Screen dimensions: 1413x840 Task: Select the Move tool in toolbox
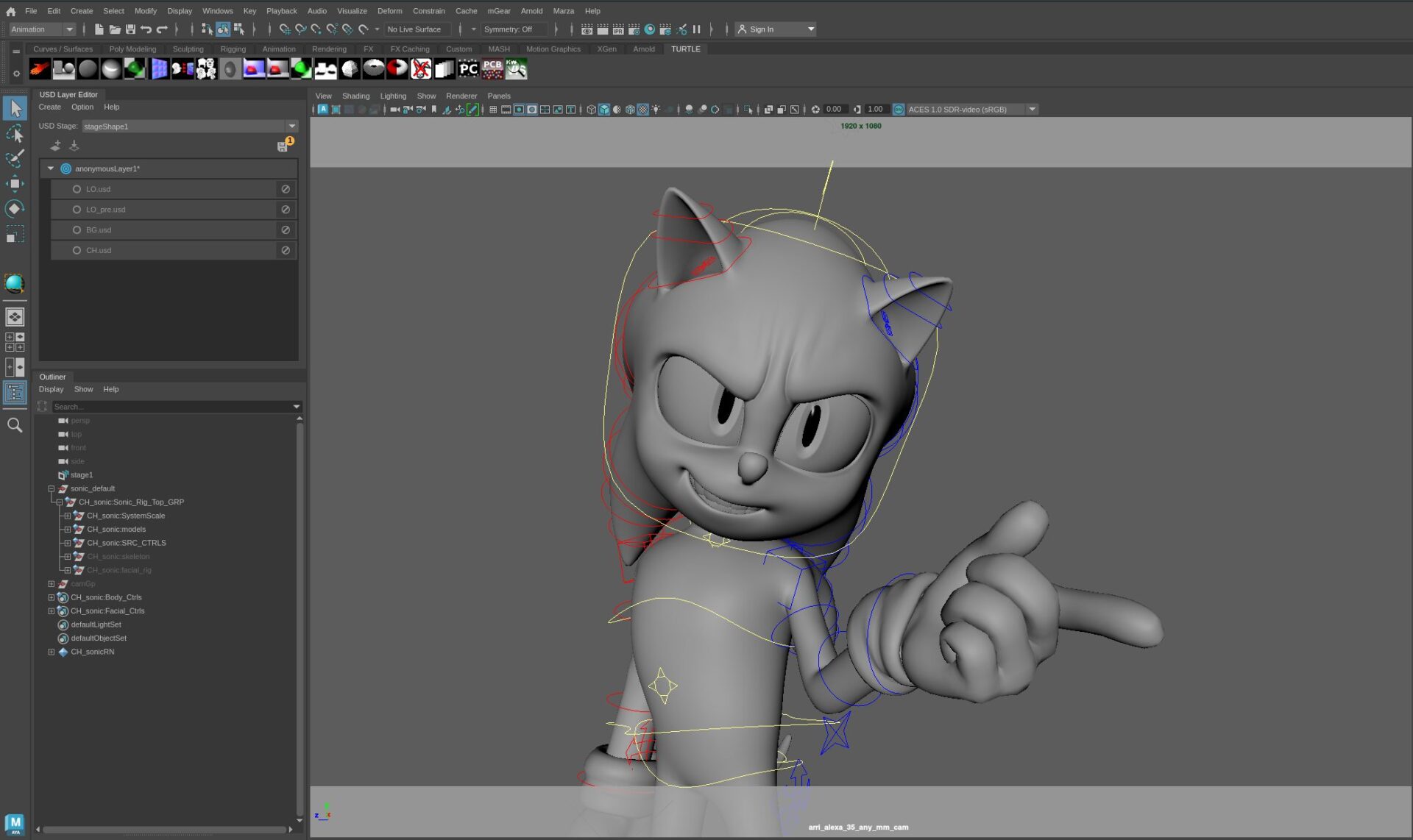pyautogui.click(x=14, y=183)
